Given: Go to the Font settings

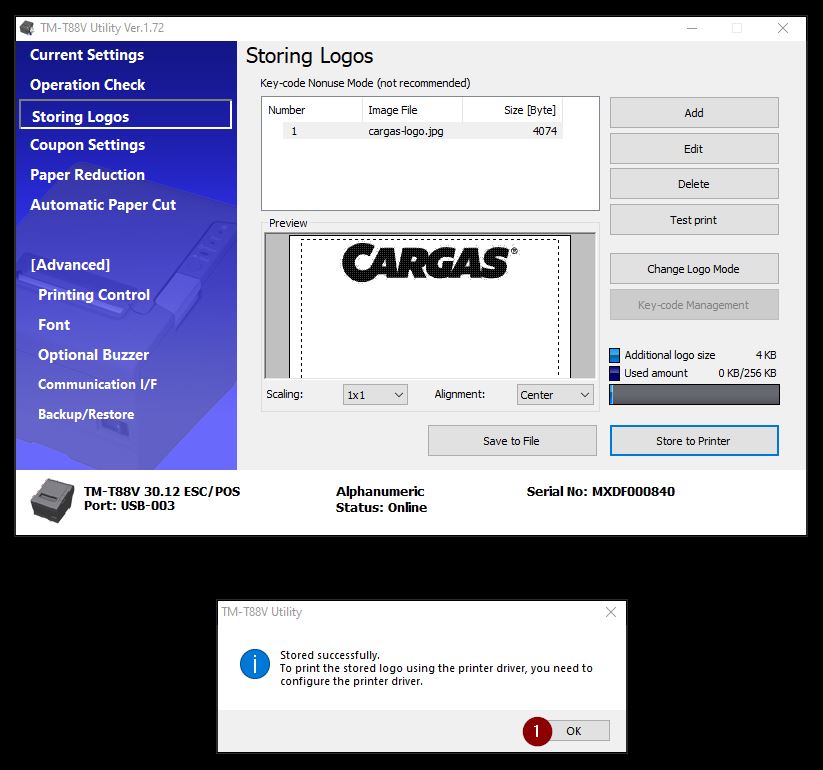Looking at the screenshot, I should pos(54,325).
